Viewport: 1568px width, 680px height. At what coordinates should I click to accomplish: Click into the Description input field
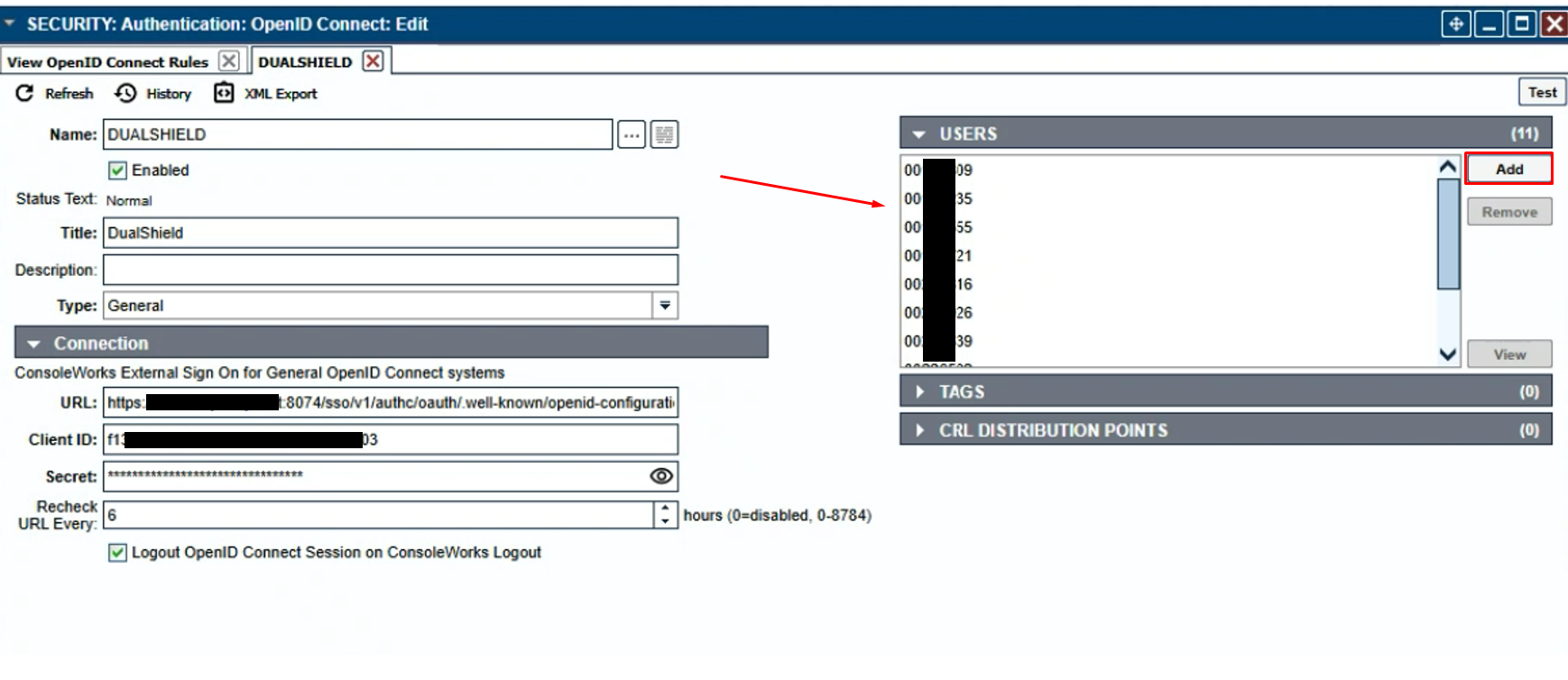[390, 270]
